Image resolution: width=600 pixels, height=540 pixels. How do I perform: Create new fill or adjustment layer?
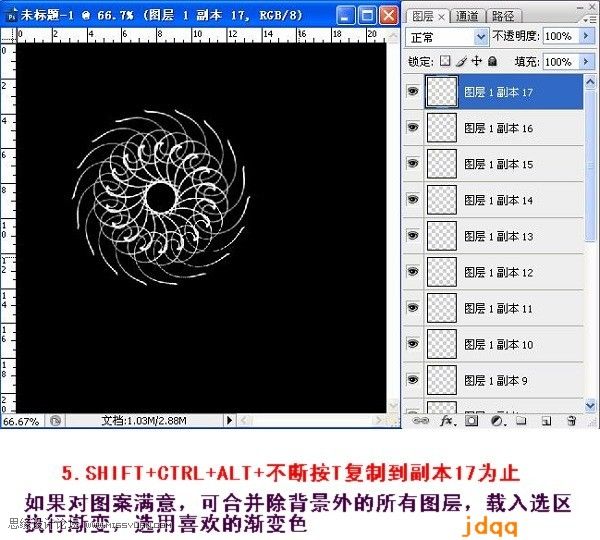pos(497,421)
